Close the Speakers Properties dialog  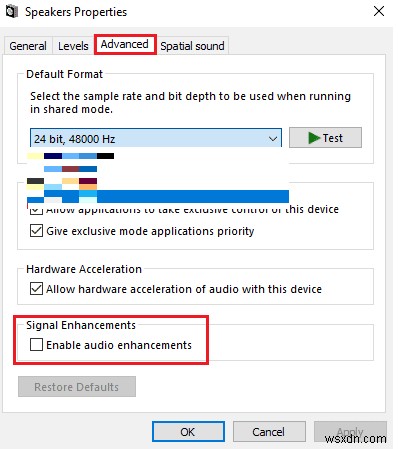379,12
